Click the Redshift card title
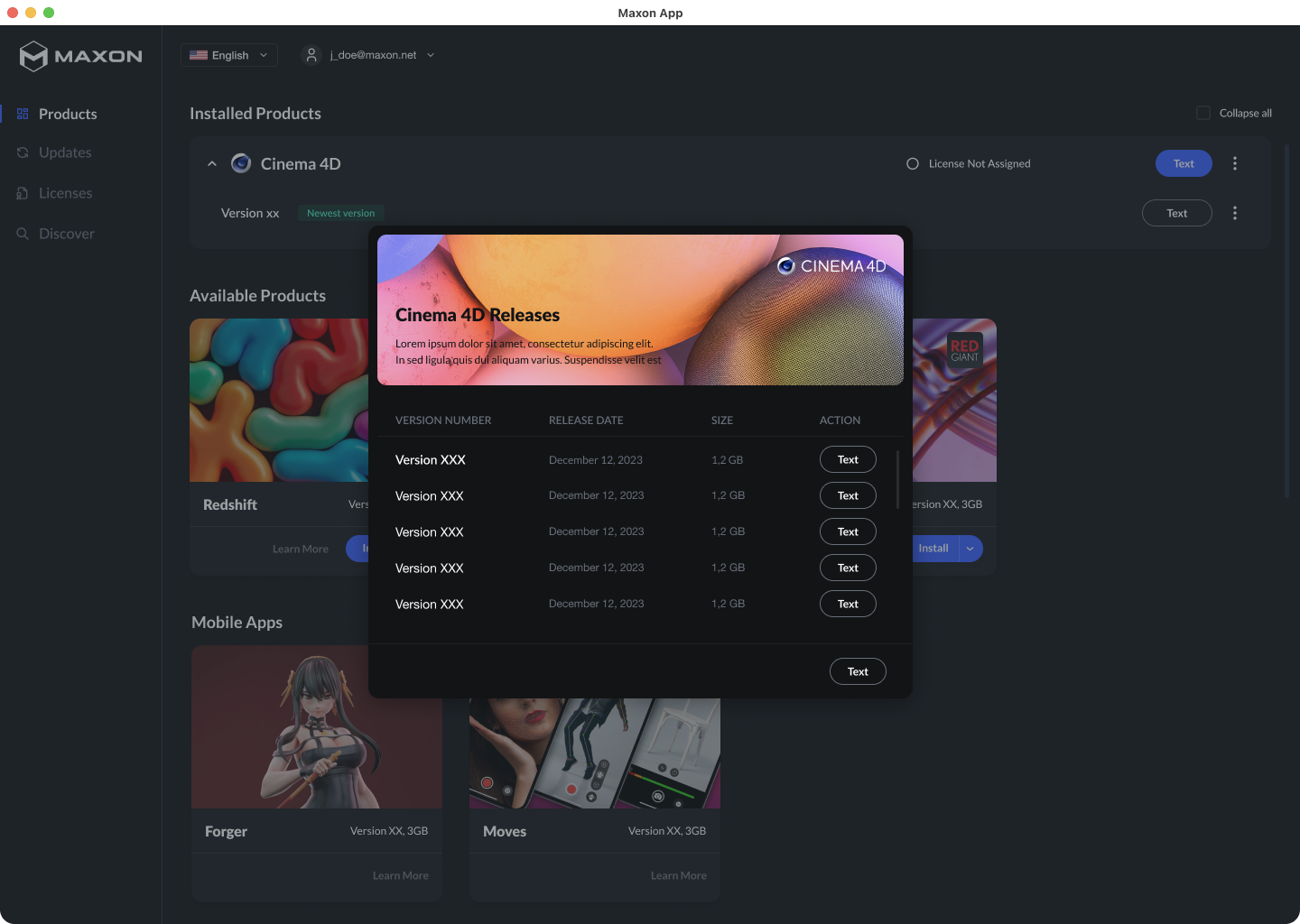1300x924 pixels. coord(230,504)
